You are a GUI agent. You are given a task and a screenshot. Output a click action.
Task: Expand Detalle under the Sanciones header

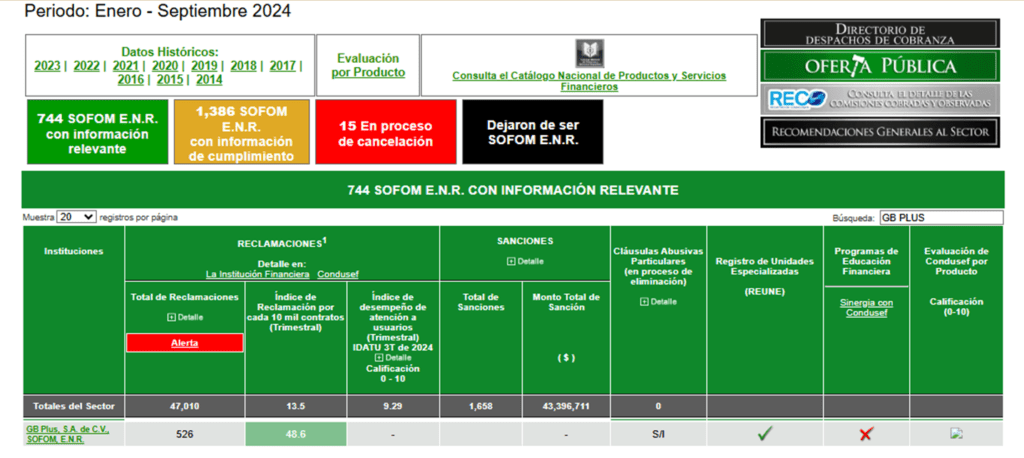click(525, 261)
